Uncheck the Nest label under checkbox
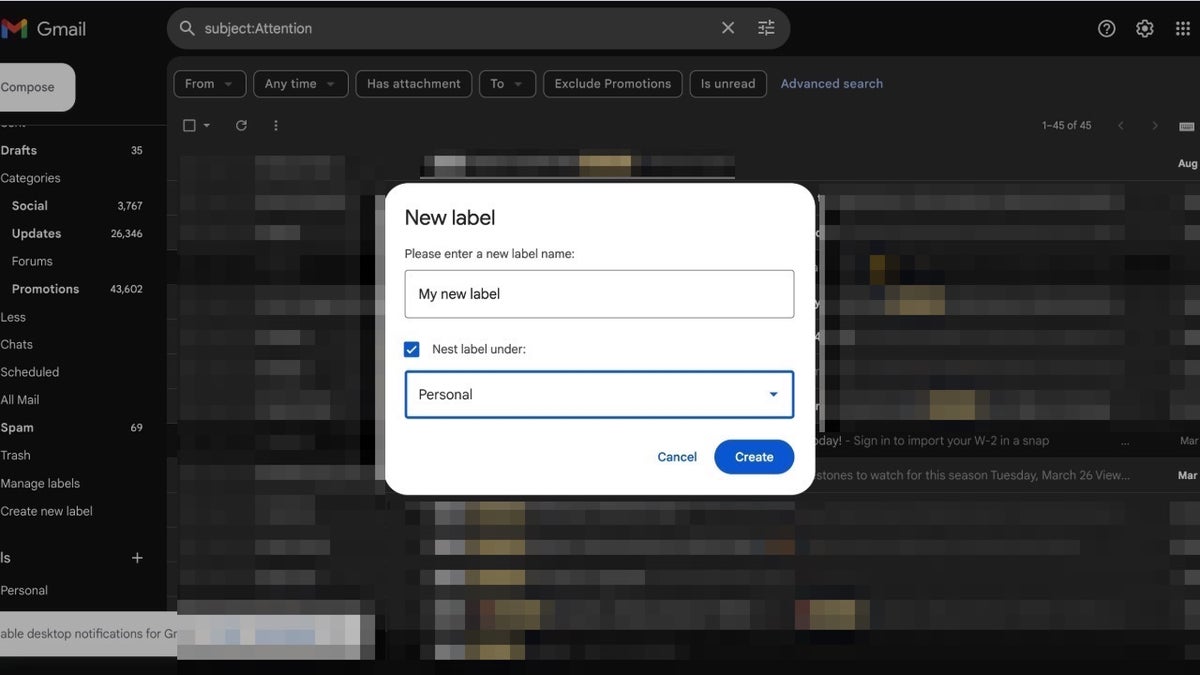Screen dimensions: 1200x675 (411, 349)
